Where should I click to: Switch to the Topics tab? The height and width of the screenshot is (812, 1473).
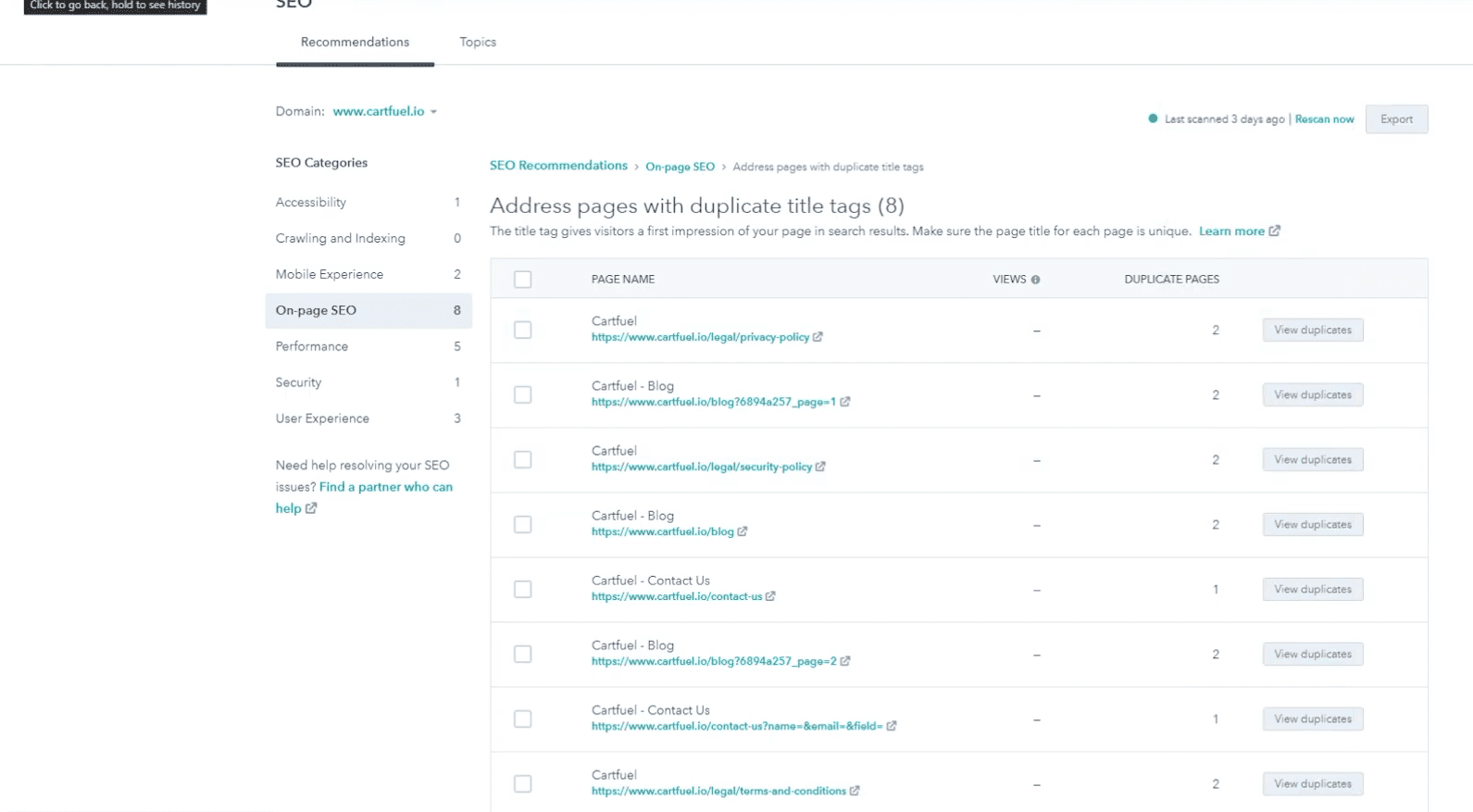coord(478,42)
